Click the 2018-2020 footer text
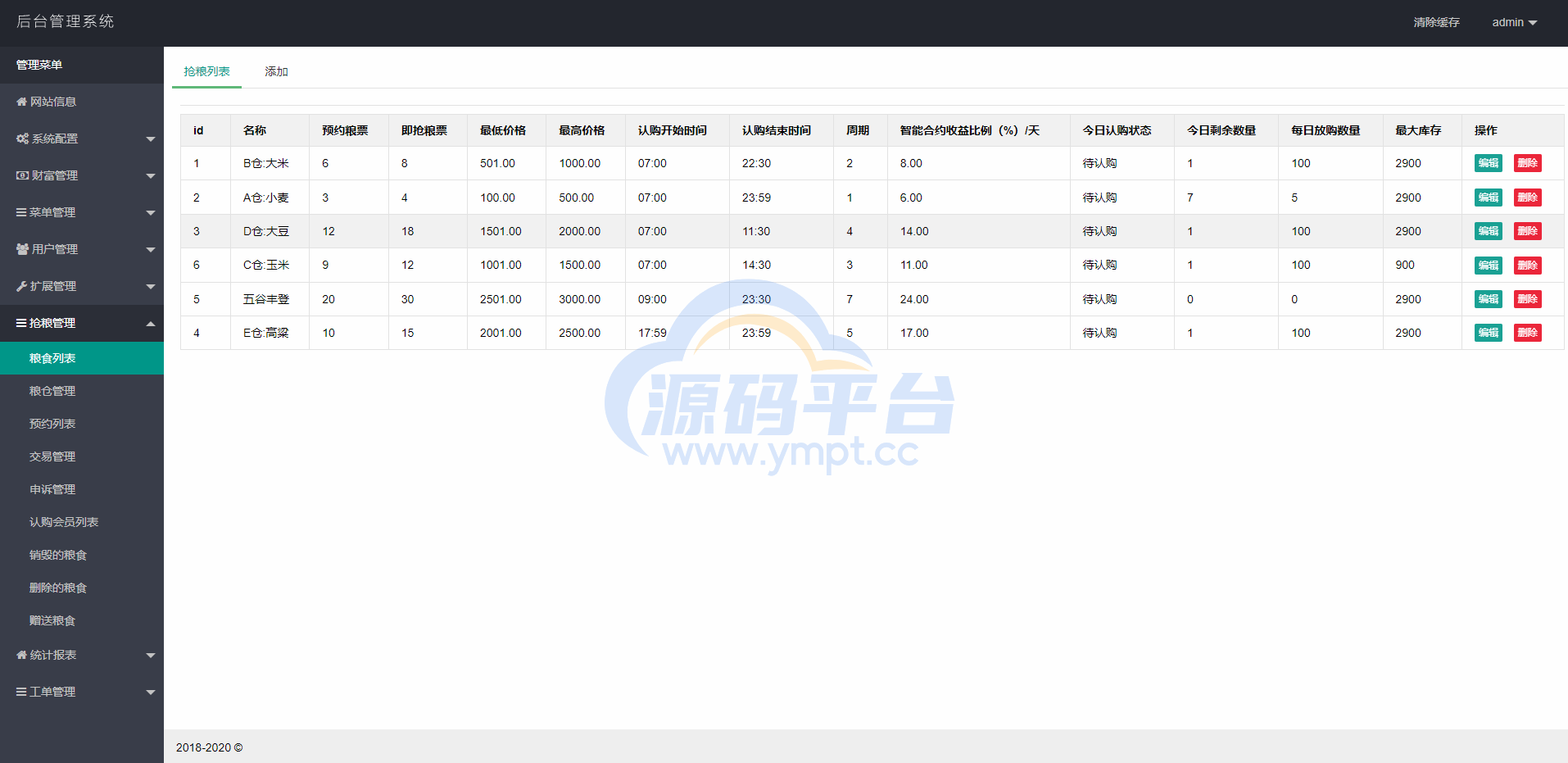This screenshot has width=1568, height=763. [x=209, y=747]
